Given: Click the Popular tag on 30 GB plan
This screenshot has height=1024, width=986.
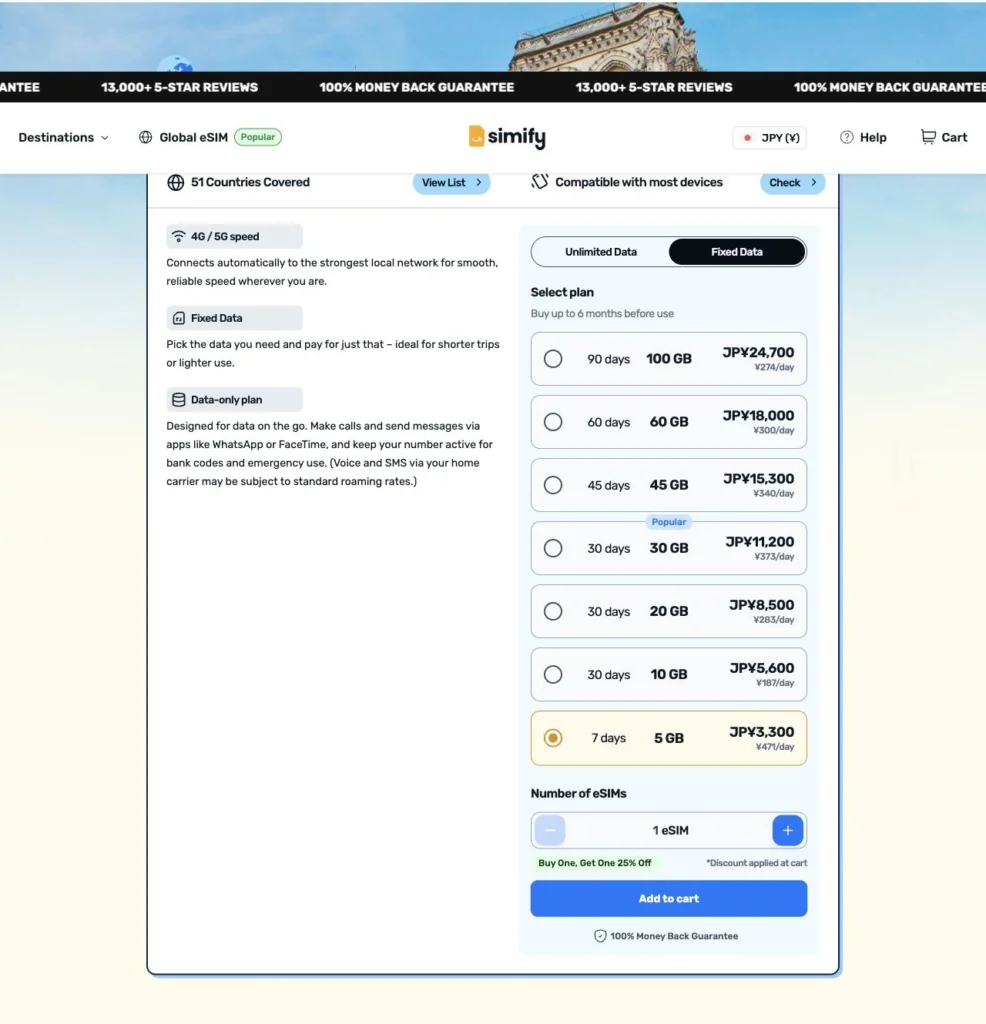Looking at the screenshot, I should tap(669, 522).
